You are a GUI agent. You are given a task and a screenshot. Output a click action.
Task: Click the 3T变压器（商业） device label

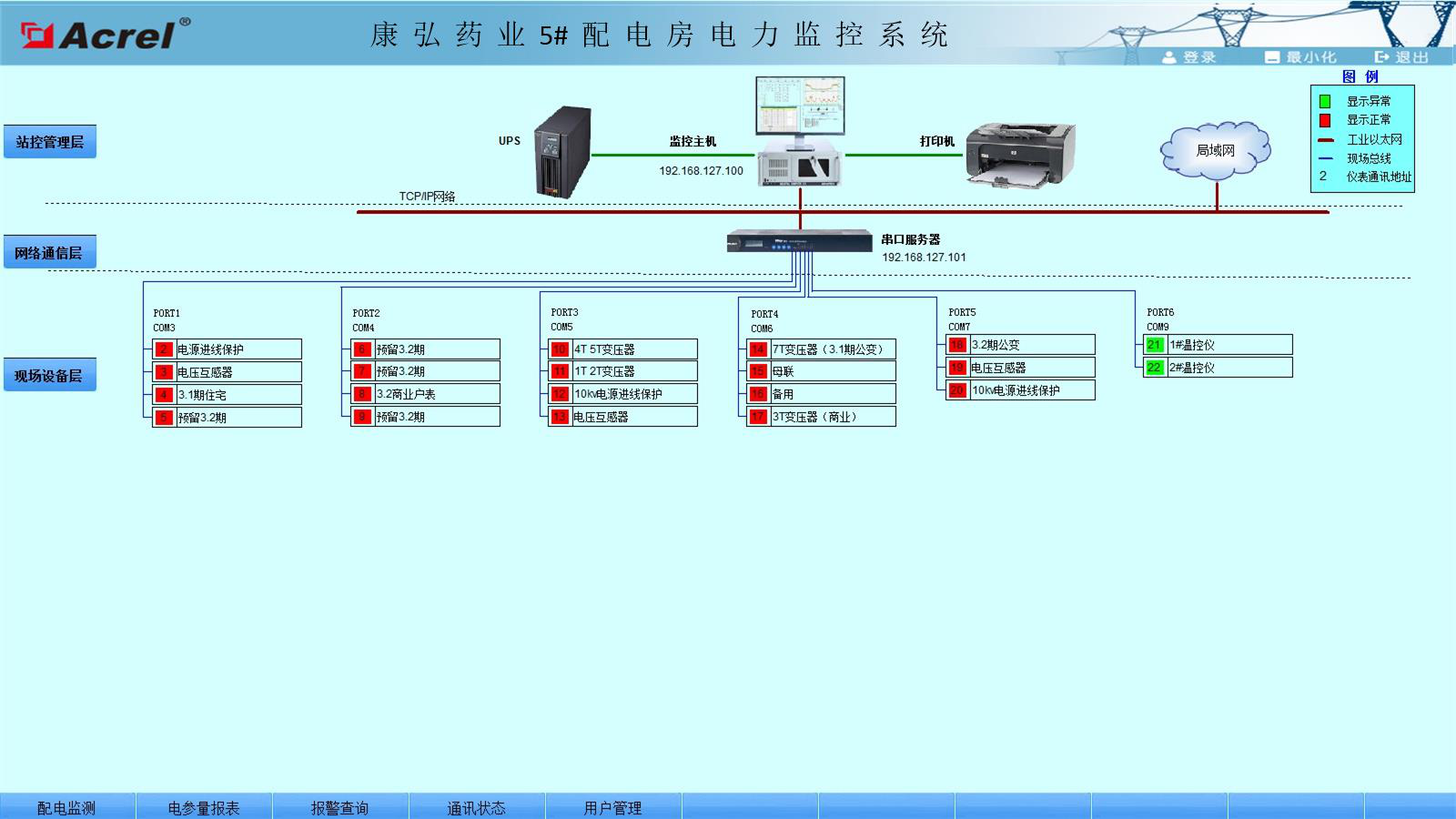tap(814, 417)
